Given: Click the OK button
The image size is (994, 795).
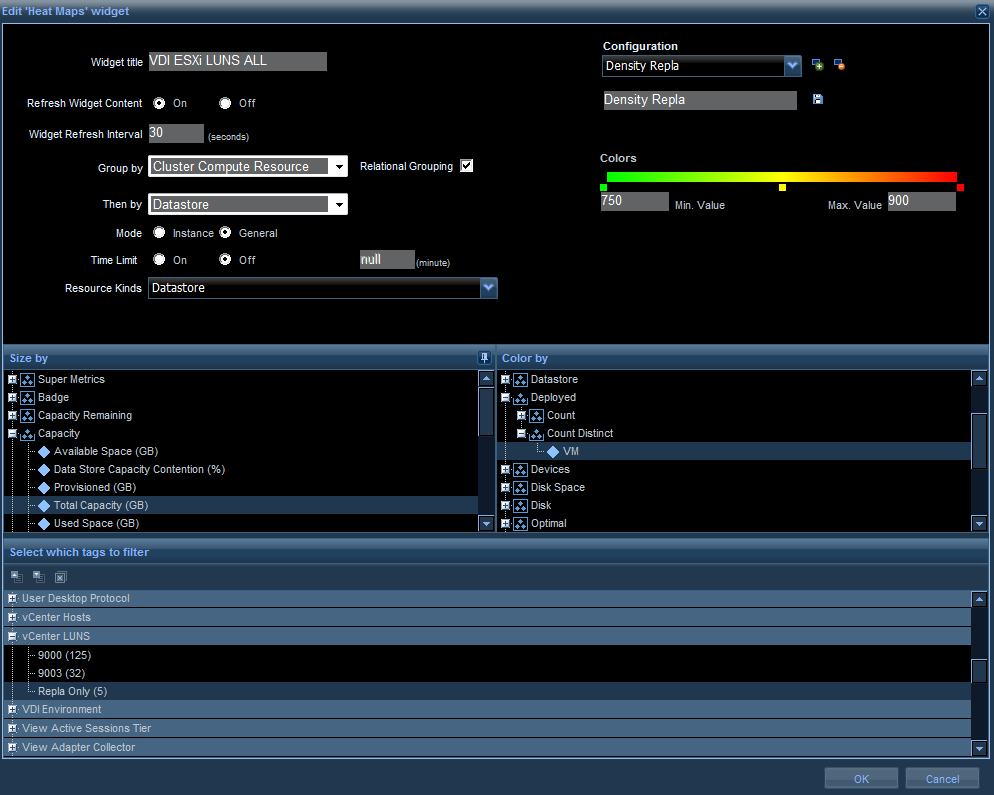Looking at the screenshot, I should 861,779.
